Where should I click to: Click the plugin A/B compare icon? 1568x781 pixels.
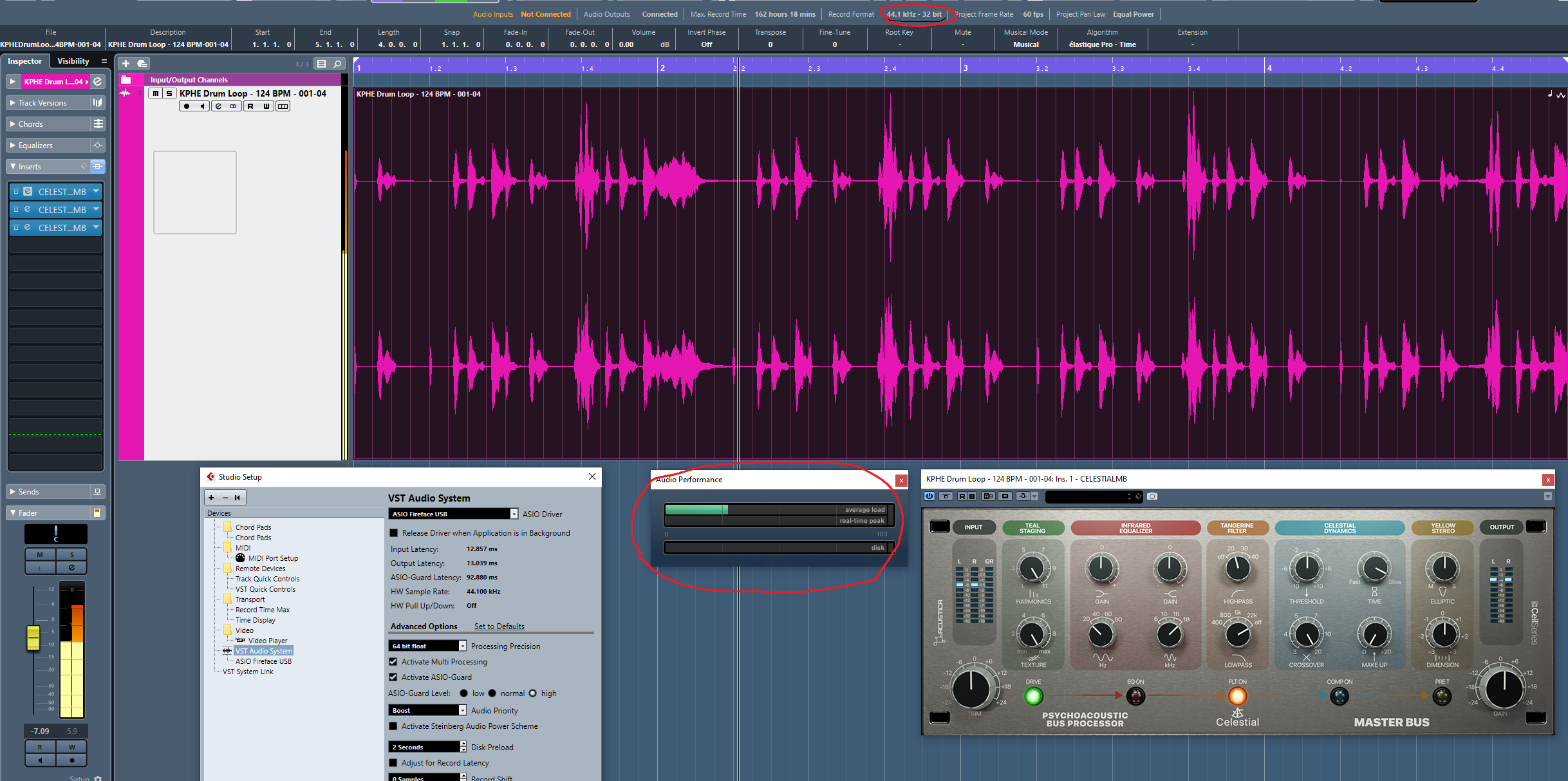tap(988, 496)
